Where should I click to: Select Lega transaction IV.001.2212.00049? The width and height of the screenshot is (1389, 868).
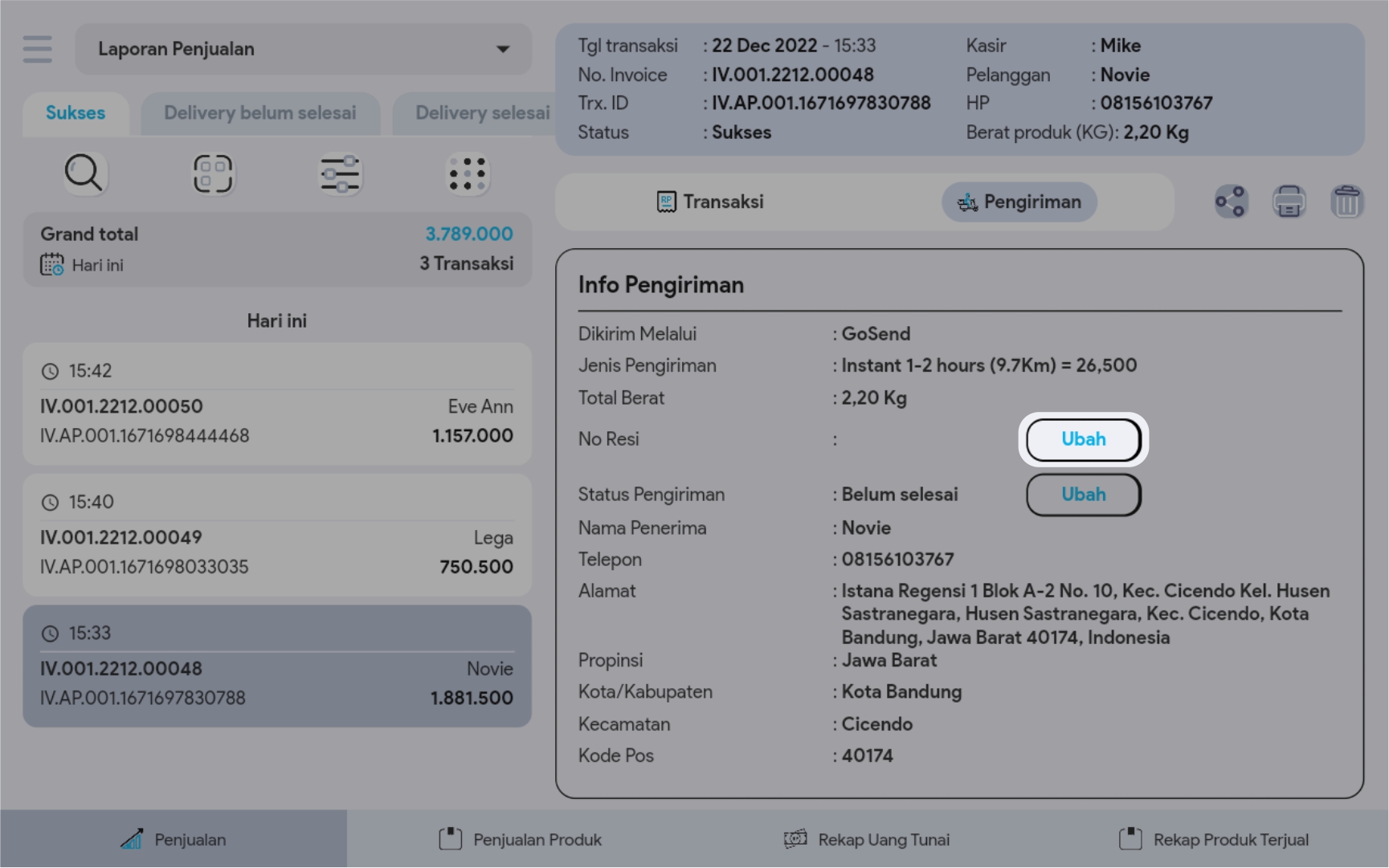pos(277,536)
